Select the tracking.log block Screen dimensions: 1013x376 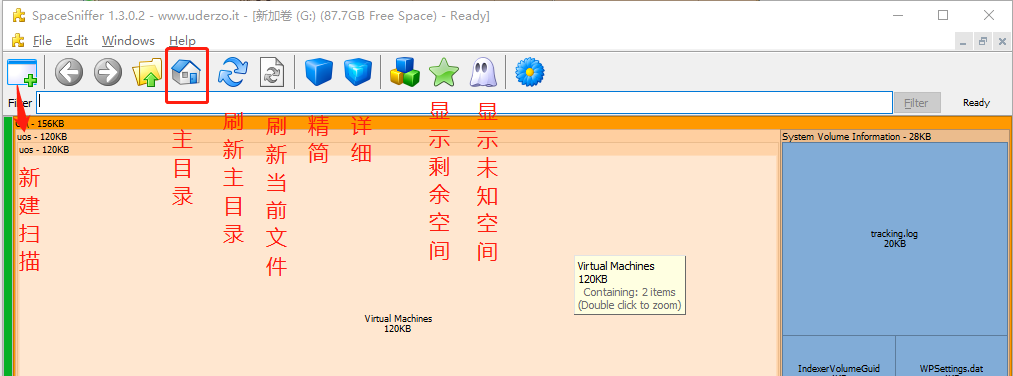coord(895,238)
